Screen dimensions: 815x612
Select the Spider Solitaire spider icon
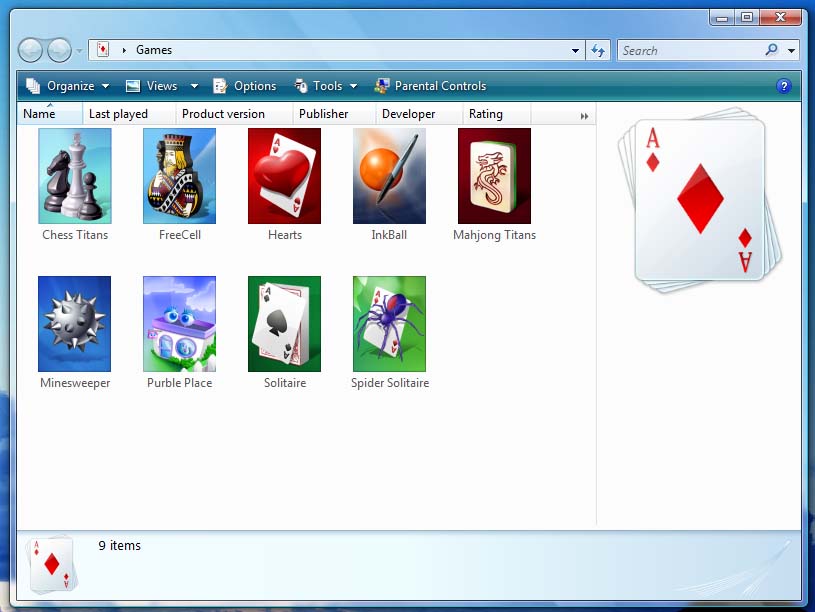pos(389,323)
